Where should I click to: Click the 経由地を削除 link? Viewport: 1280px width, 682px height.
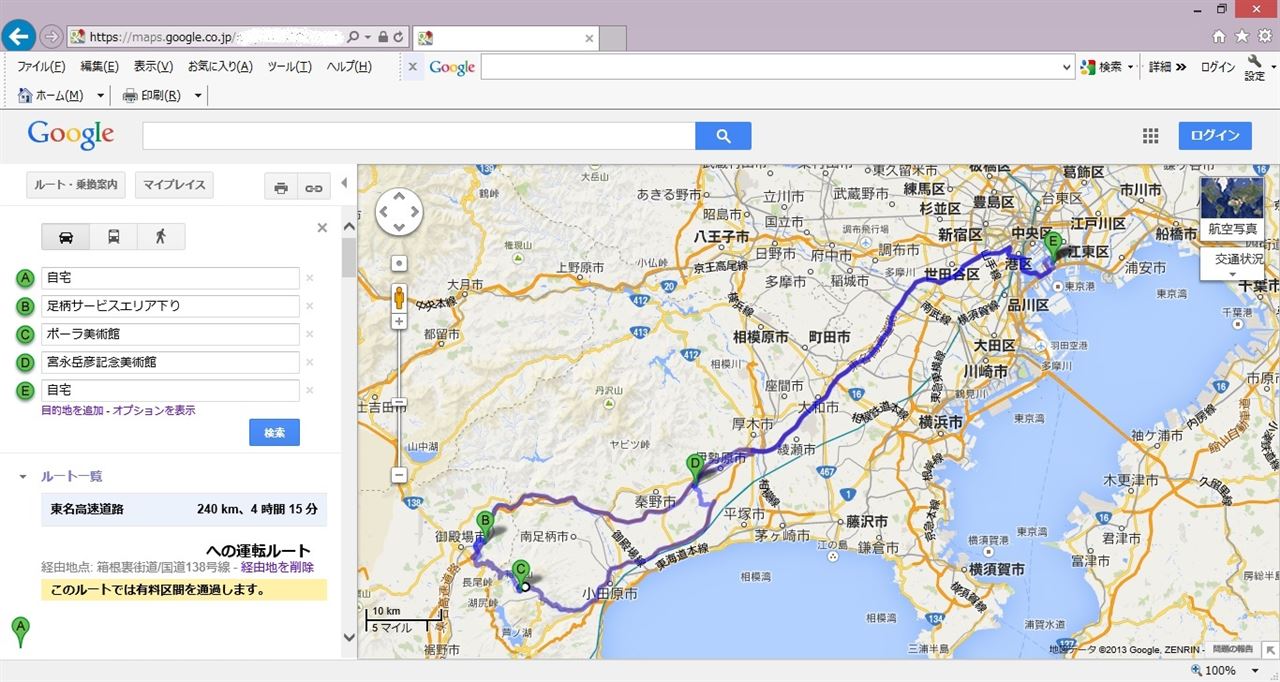pos(277,567)
